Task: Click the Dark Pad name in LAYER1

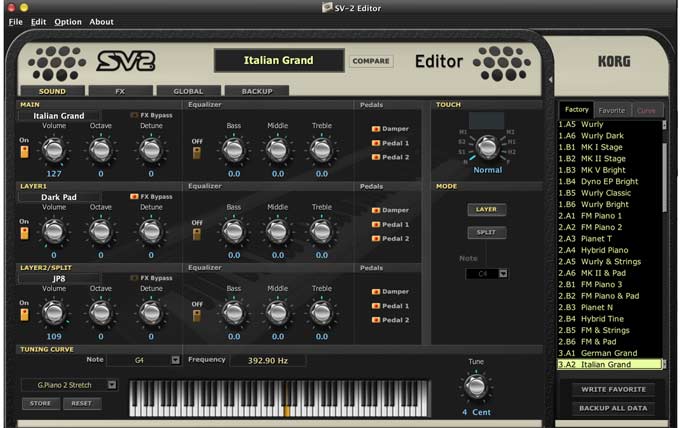Action: (59, 197)
